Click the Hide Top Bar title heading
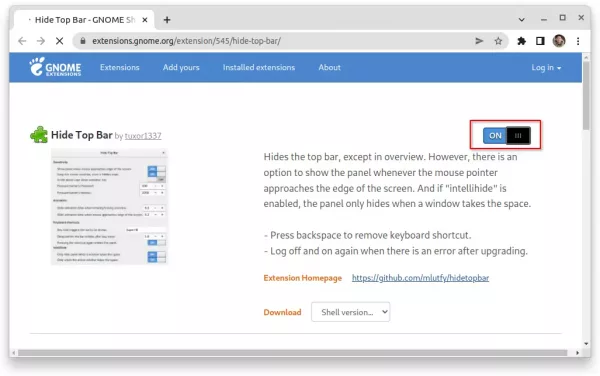 coord(82,135)
